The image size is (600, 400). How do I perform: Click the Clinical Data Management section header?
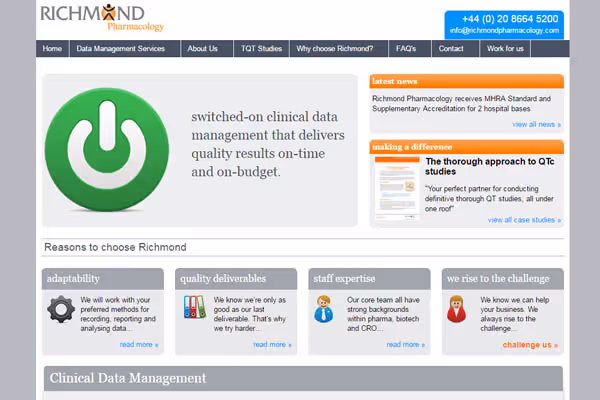pos(303,378)
